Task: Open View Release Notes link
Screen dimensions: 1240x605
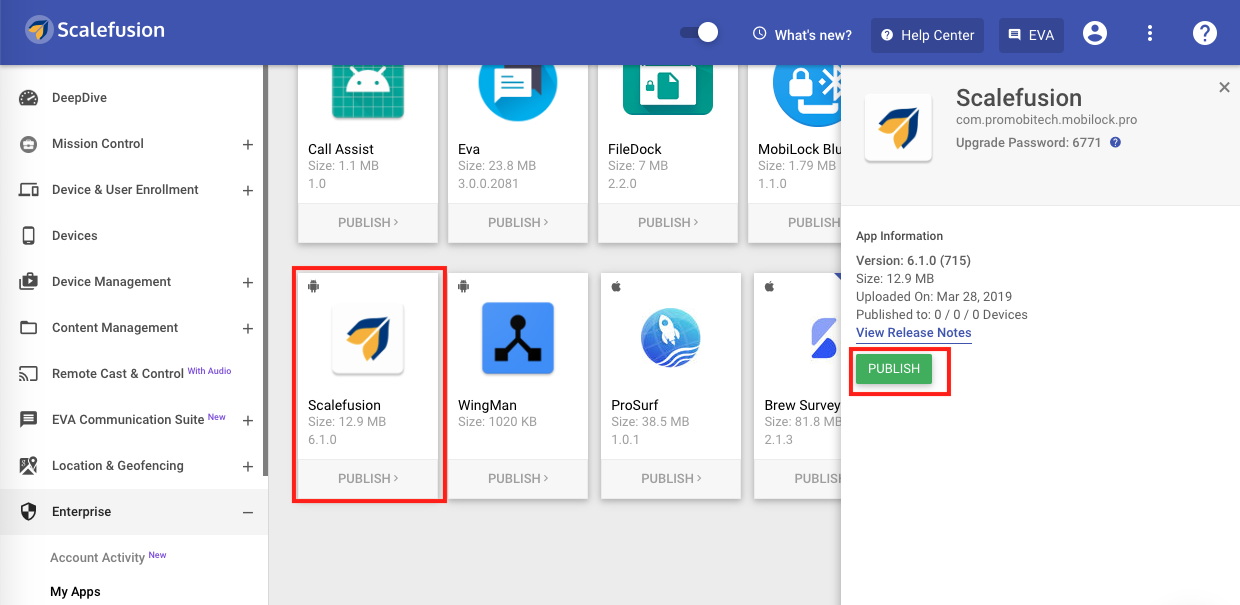Action: tap(914, 333)
